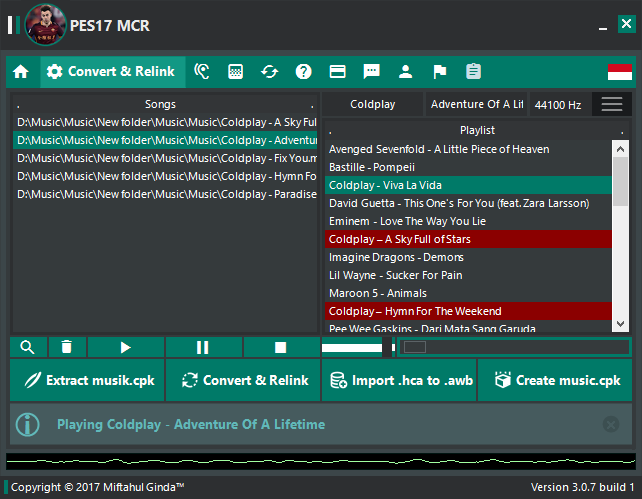Image resolution: width=642 pixels, height=499 pixels.
Task: Pause the playing song
Action: [x=203, y=348]
